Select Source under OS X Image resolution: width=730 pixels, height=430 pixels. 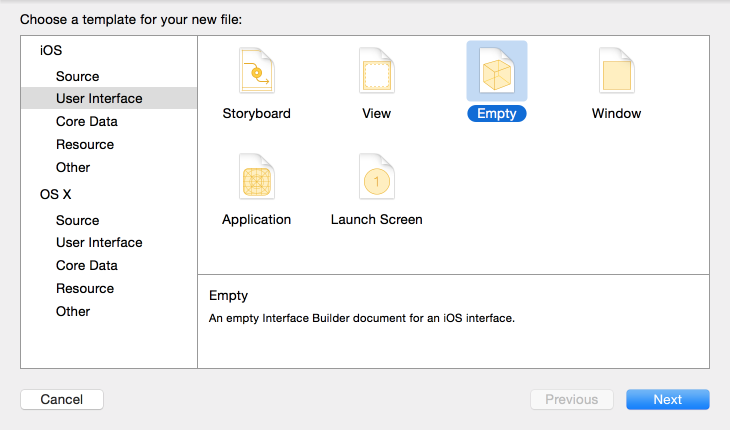tap(77, 220)
